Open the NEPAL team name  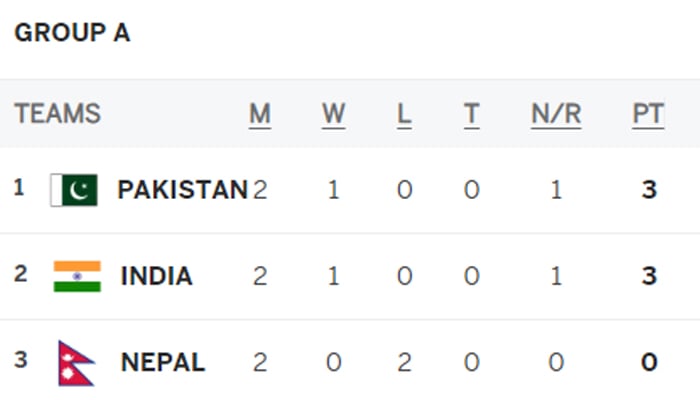coord(163,362)
